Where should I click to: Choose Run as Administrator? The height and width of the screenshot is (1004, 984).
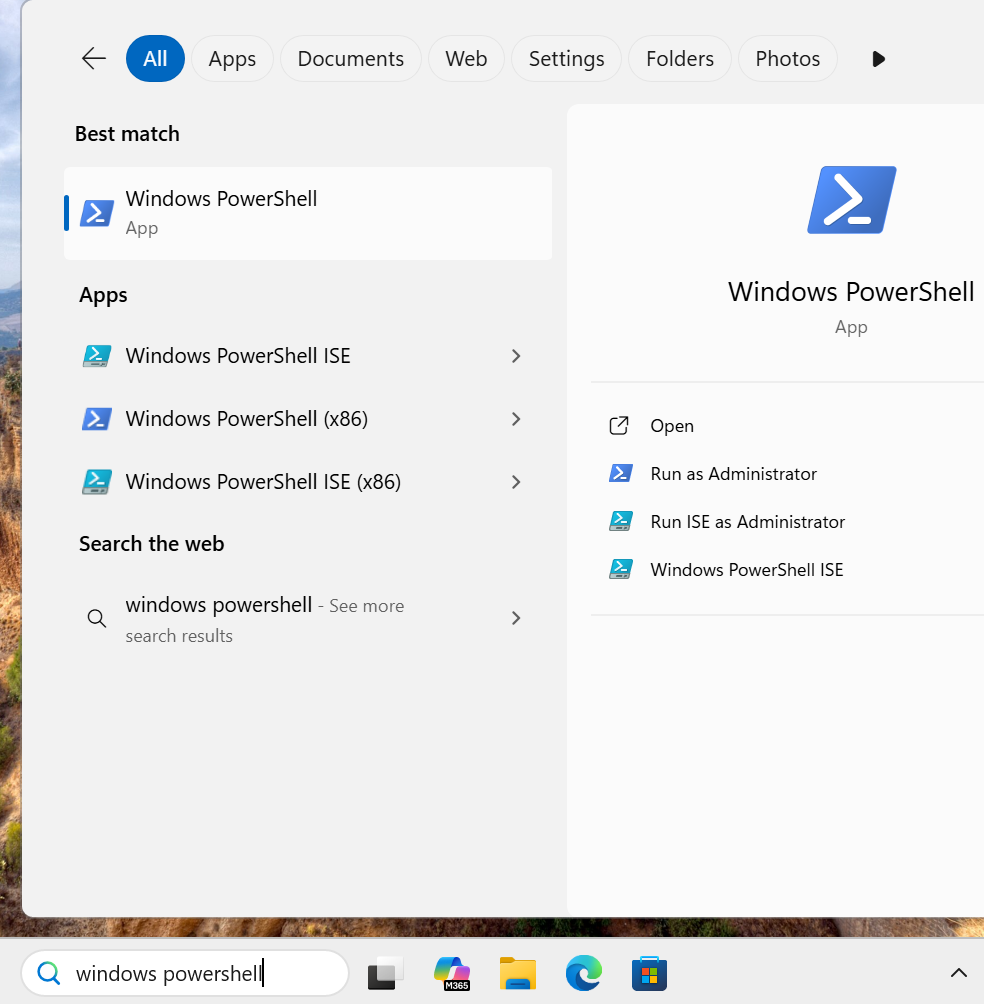(734, 474)
